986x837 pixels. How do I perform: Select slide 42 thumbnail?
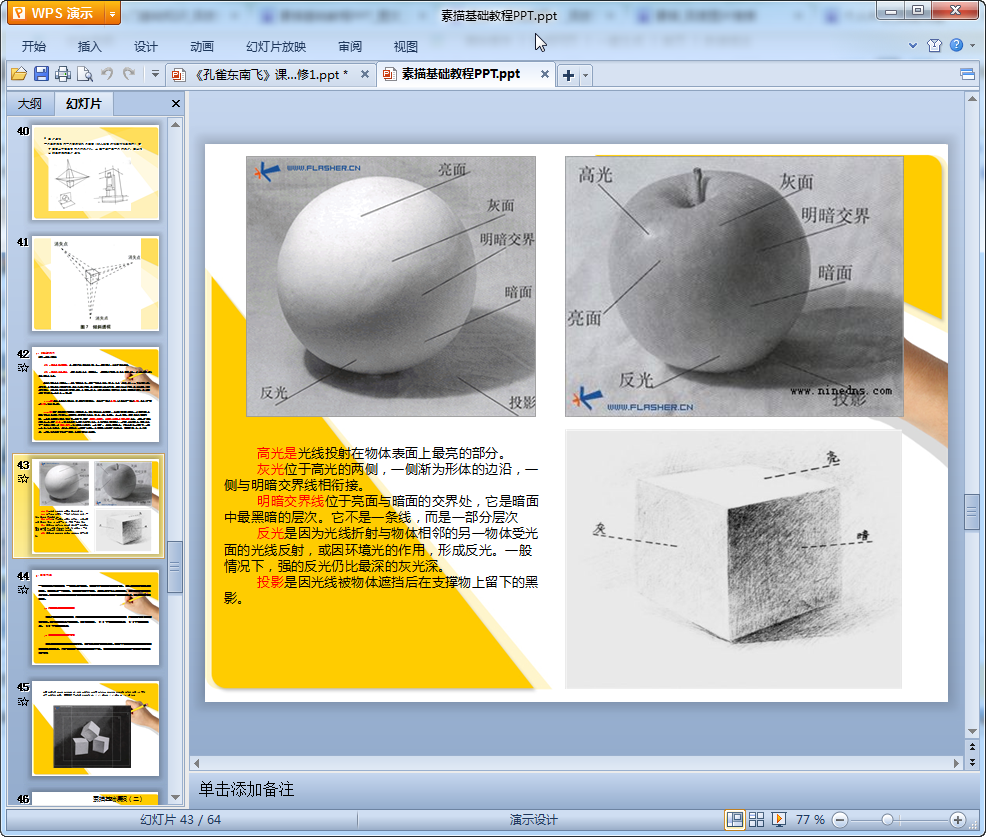(x=96, y=395)
